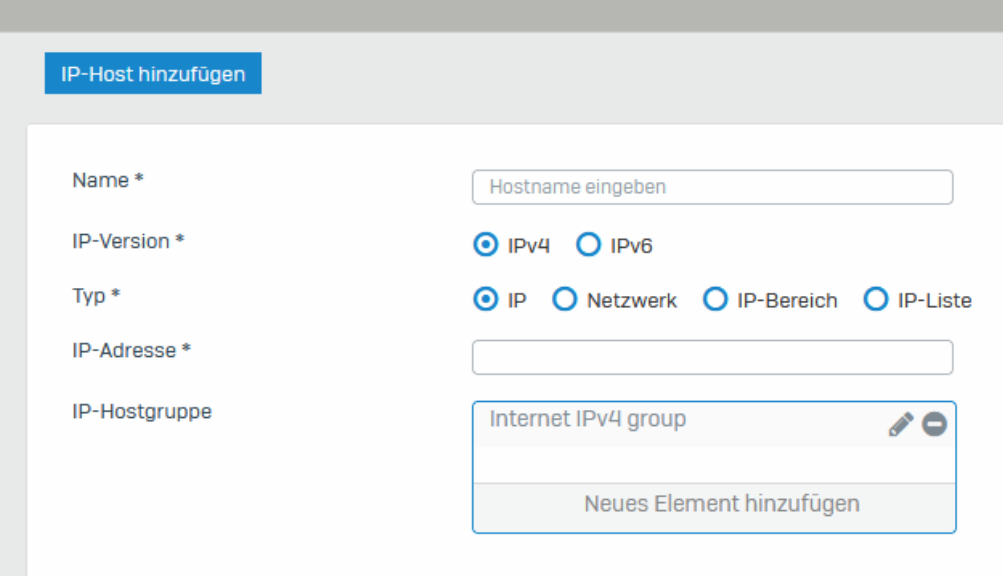Click the IP-Hostgruppe label
Image resolution: width=1003 pixels, height=576 pixels.
point(142,412)
